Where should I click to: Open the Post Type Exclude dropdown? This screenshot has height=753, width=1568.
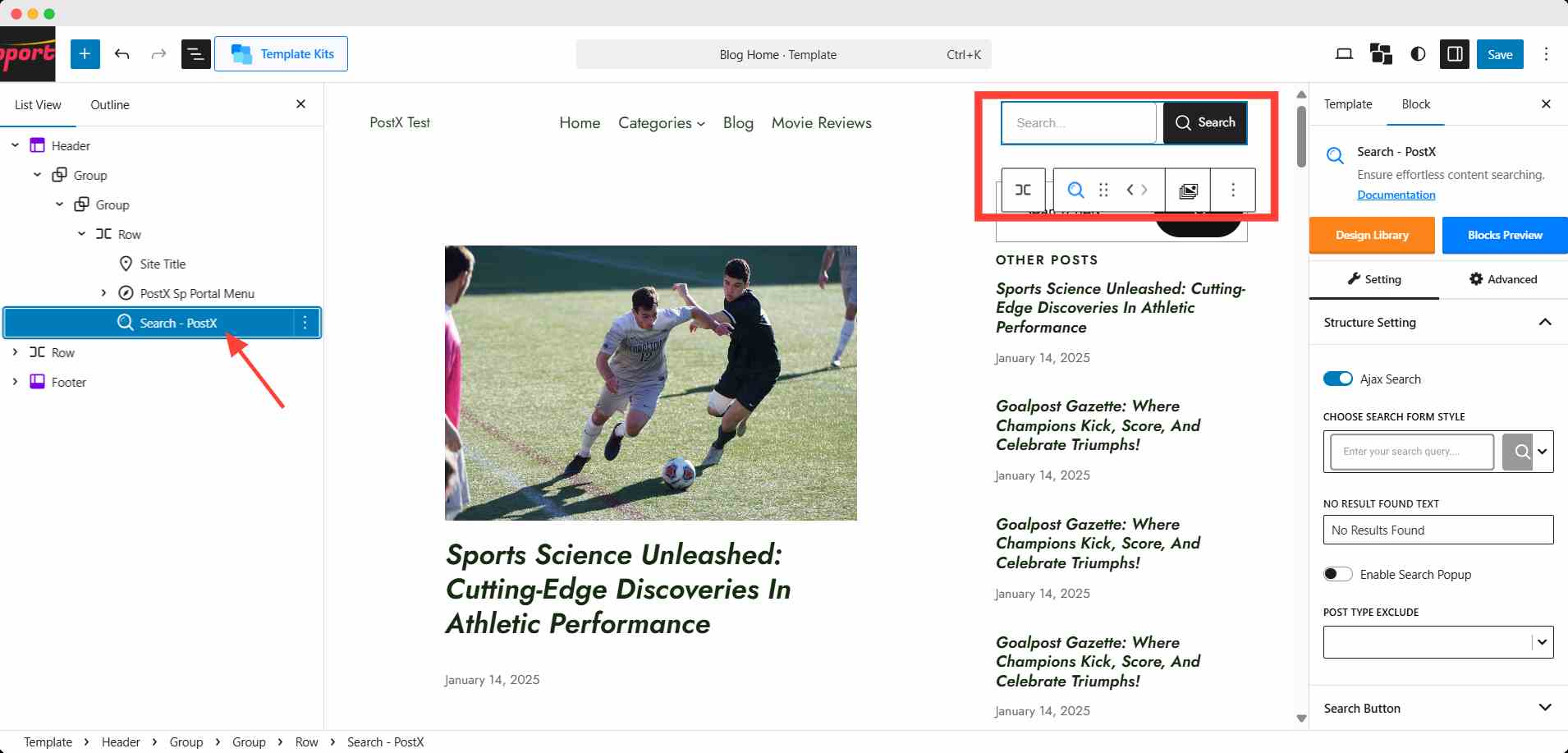click(x=1542, y=642)
